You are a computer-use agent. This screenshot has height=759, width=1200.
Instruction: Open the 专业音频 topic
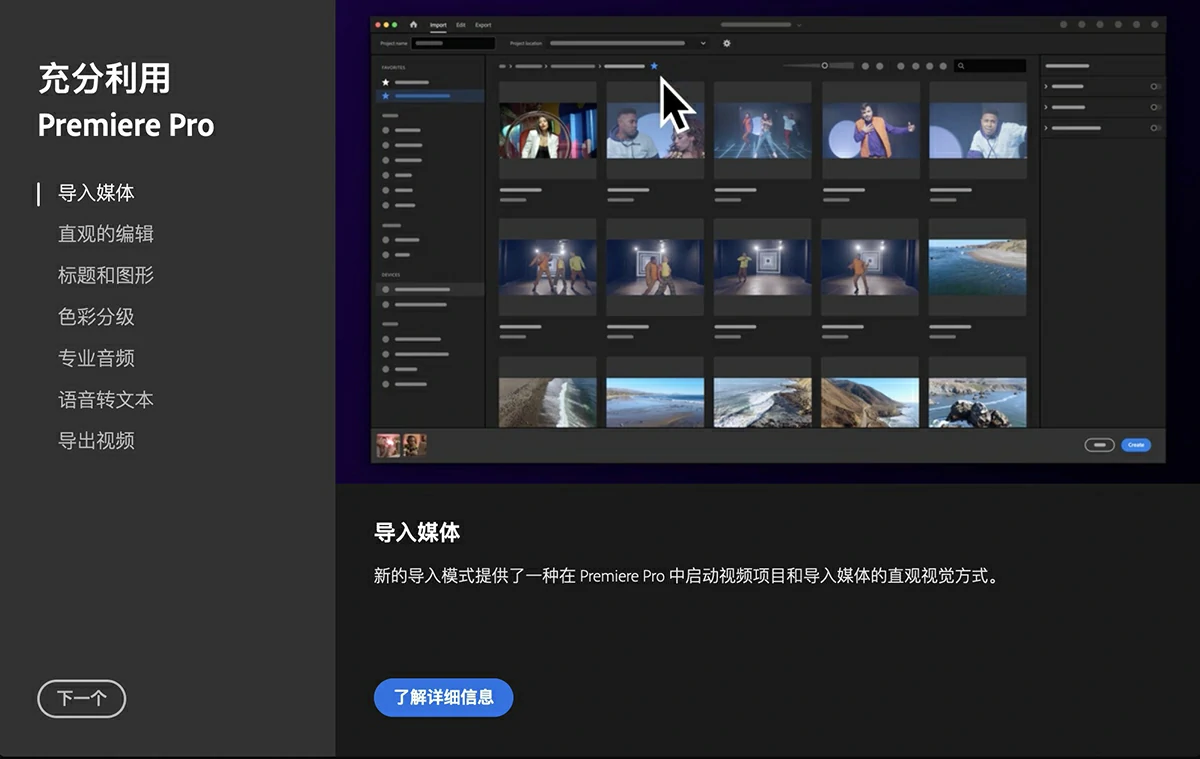pos(96,358)
